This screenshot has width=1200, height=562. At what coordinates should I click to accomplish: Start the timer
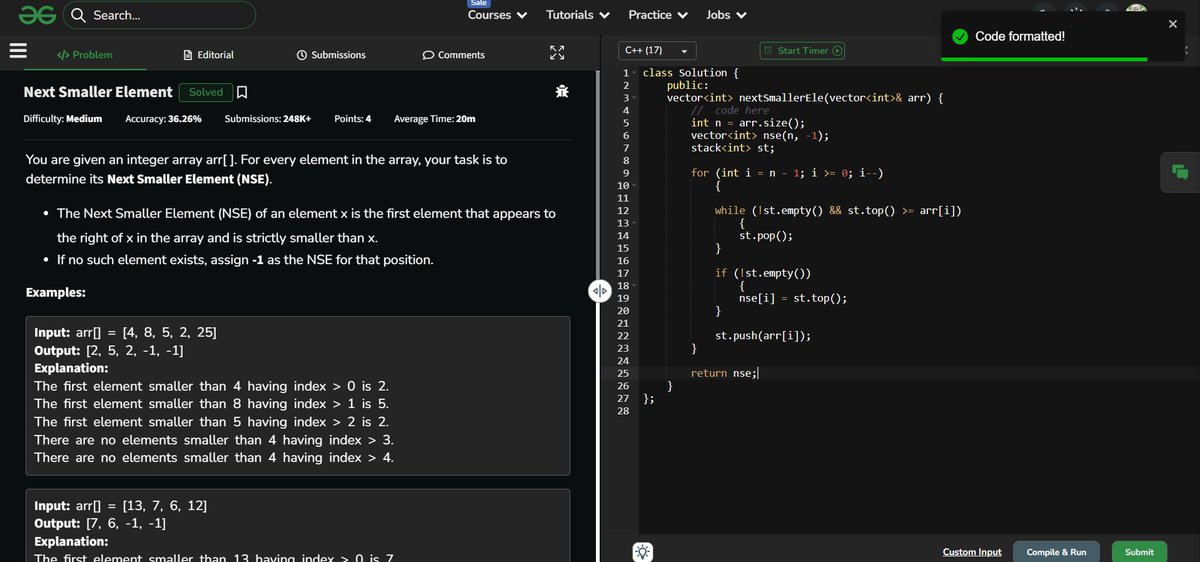[802, 50]
